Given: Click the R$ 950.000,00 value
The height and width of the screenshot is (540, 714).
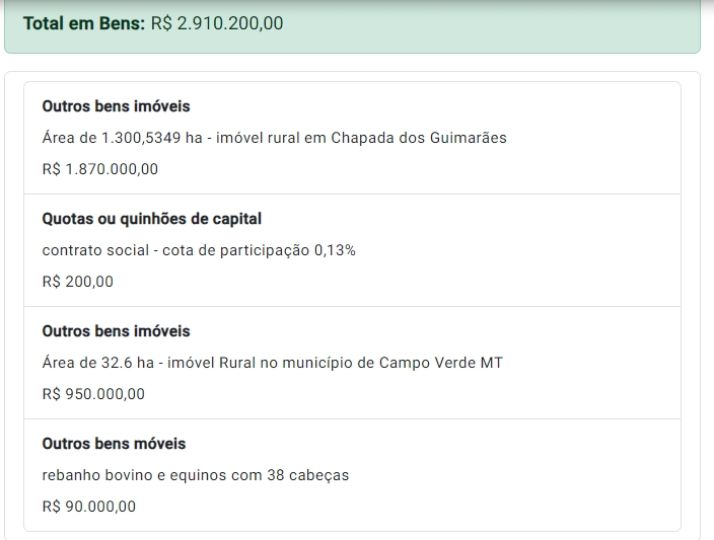Looking at the screenshot, I should pos(93,394).
